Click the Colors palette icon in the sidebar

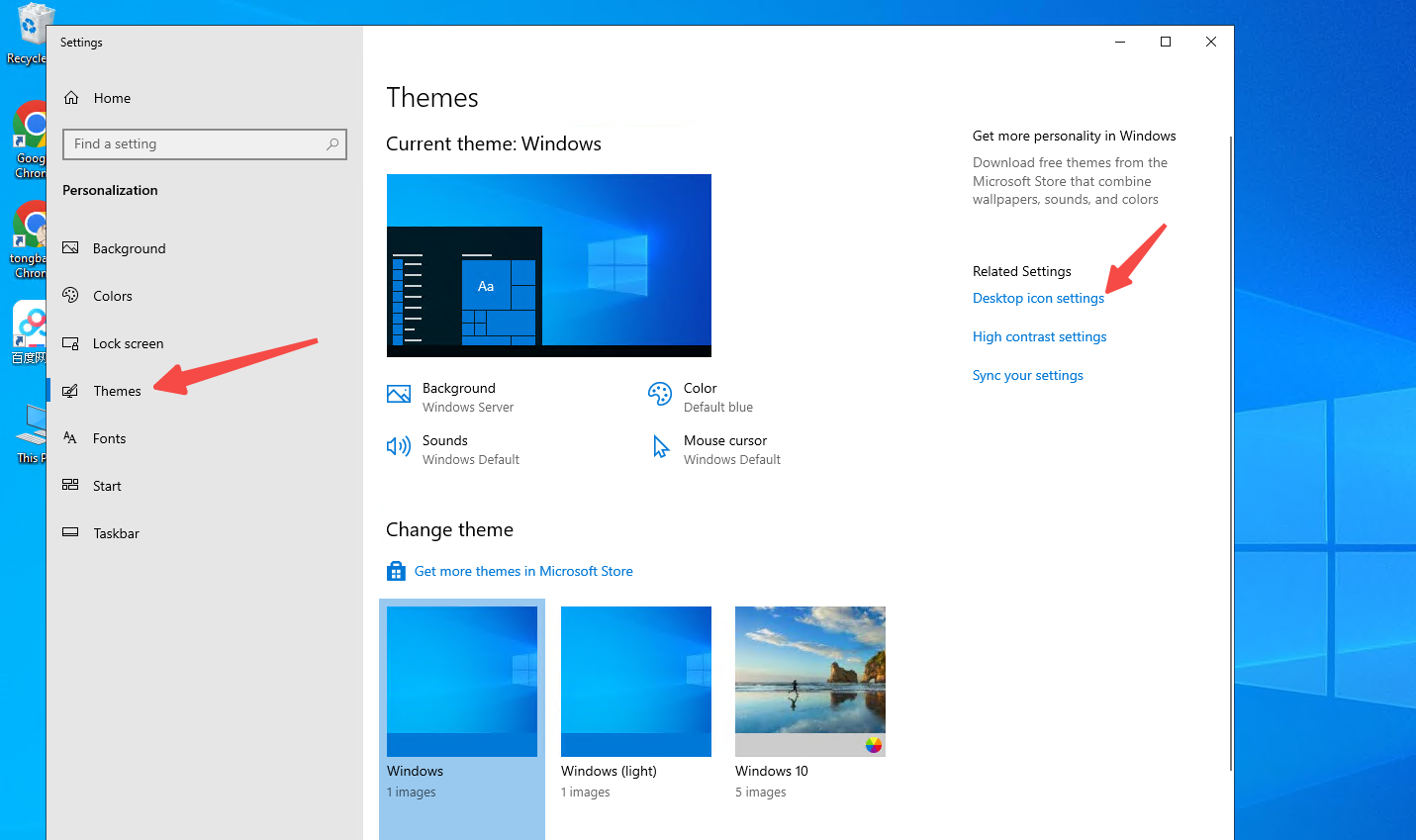(x=70, y=295)
